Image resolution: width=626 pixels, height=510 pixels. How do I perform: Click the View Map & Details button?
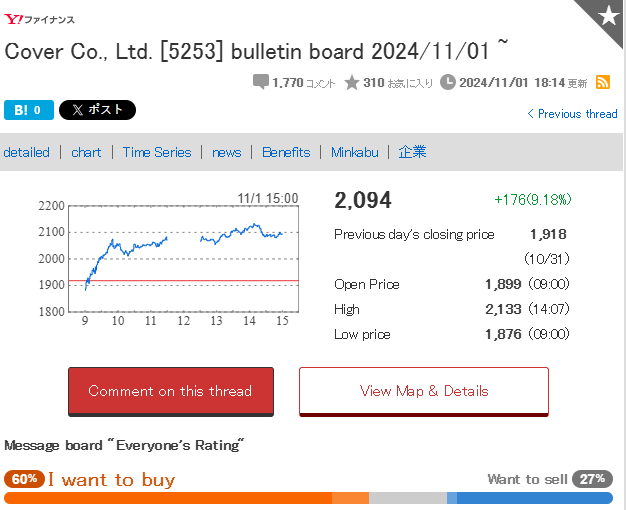[x=424, y=391]
